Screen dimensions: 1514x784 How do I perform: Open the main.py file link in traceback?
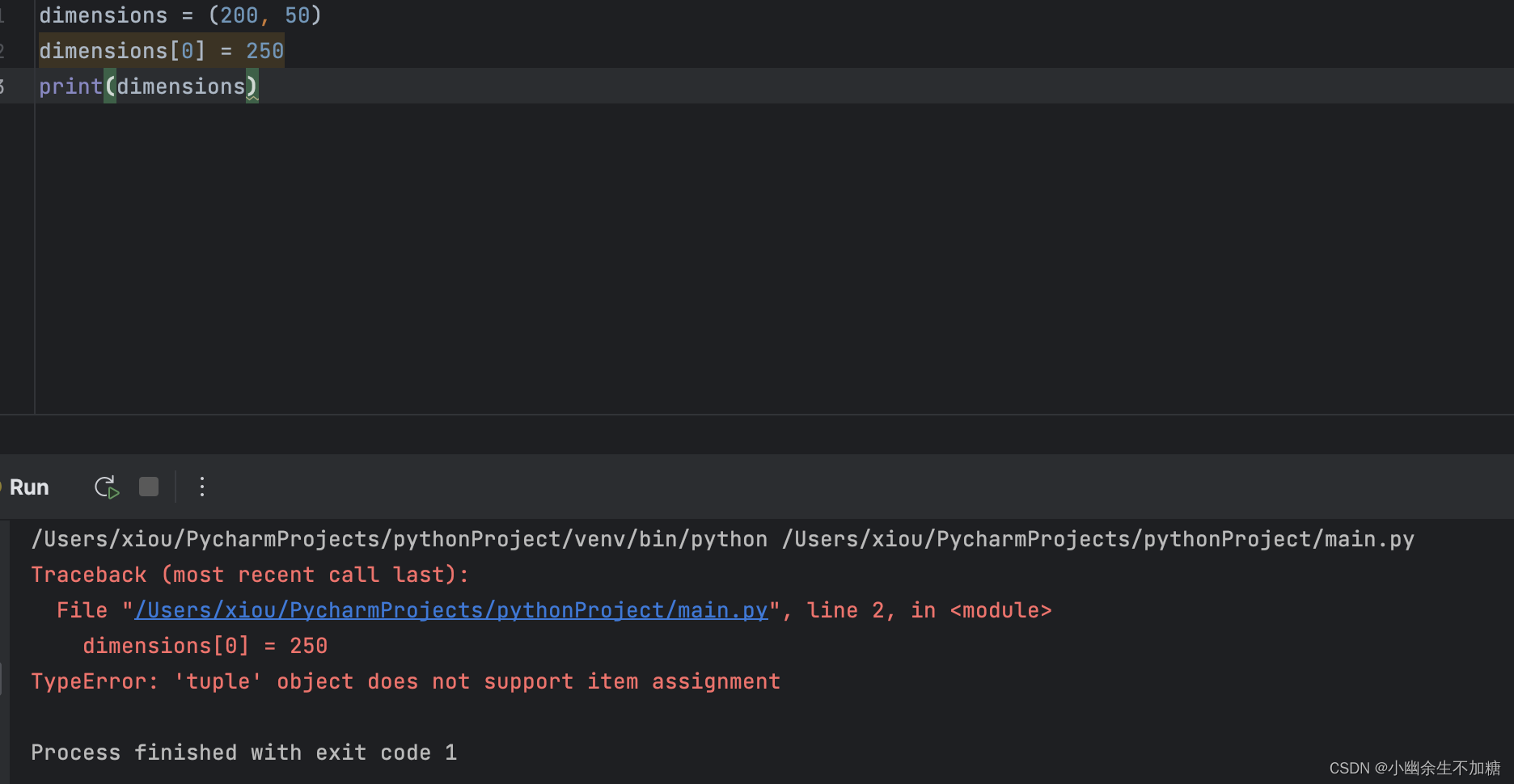point(451,610)
